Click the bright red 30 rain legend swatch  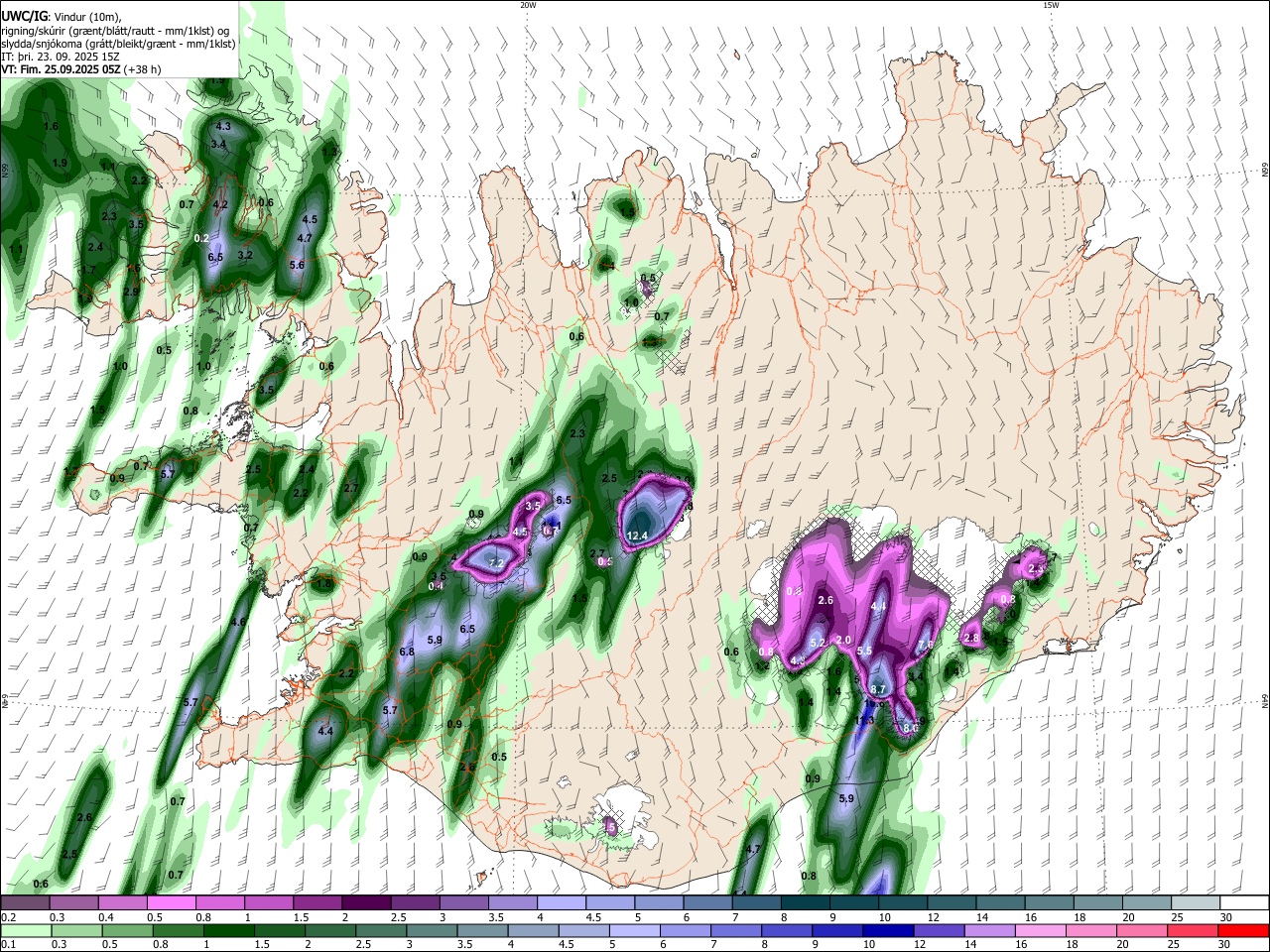(x=1243, y=930)
